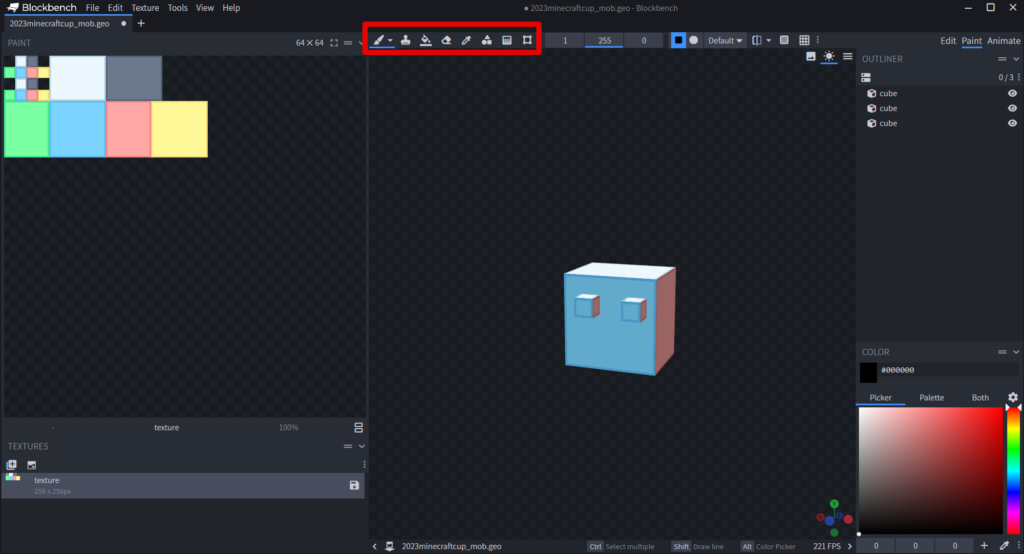Click the hex color field showing #000000
This screenshot has height=554, width=1024.
[945, 370]
